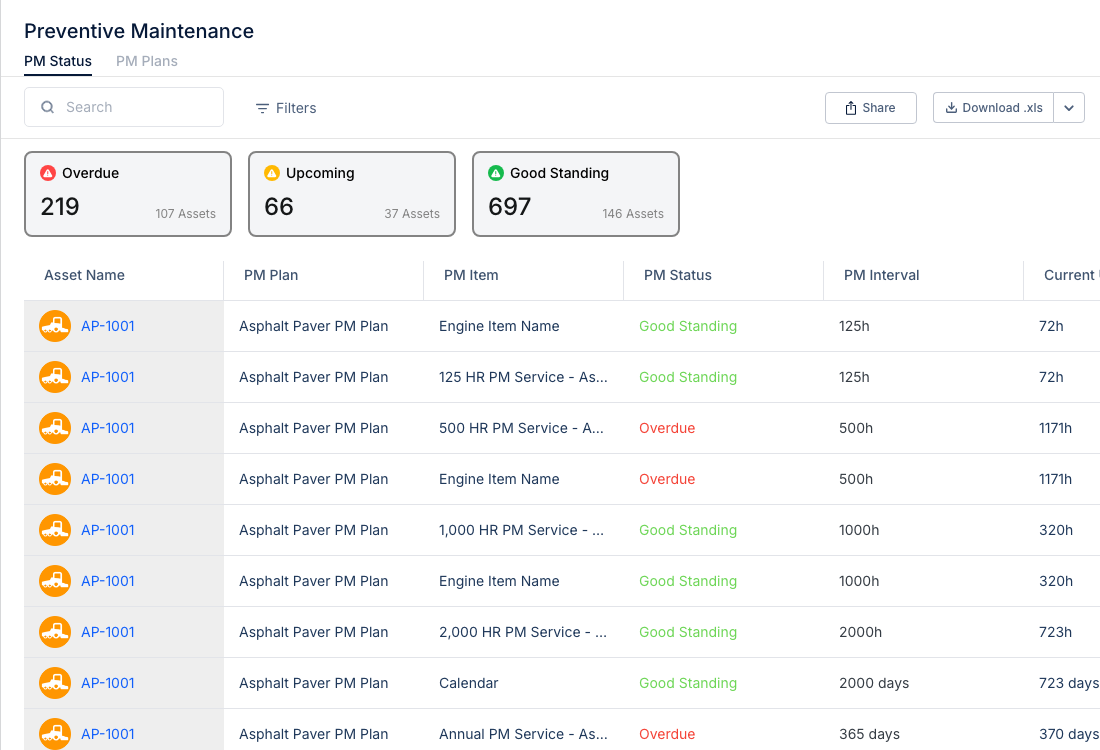The image size is (1100, 750).
Task: Open AP-1001 link in 1,000 HR PM Service row
Action: (x=107, y=530)
